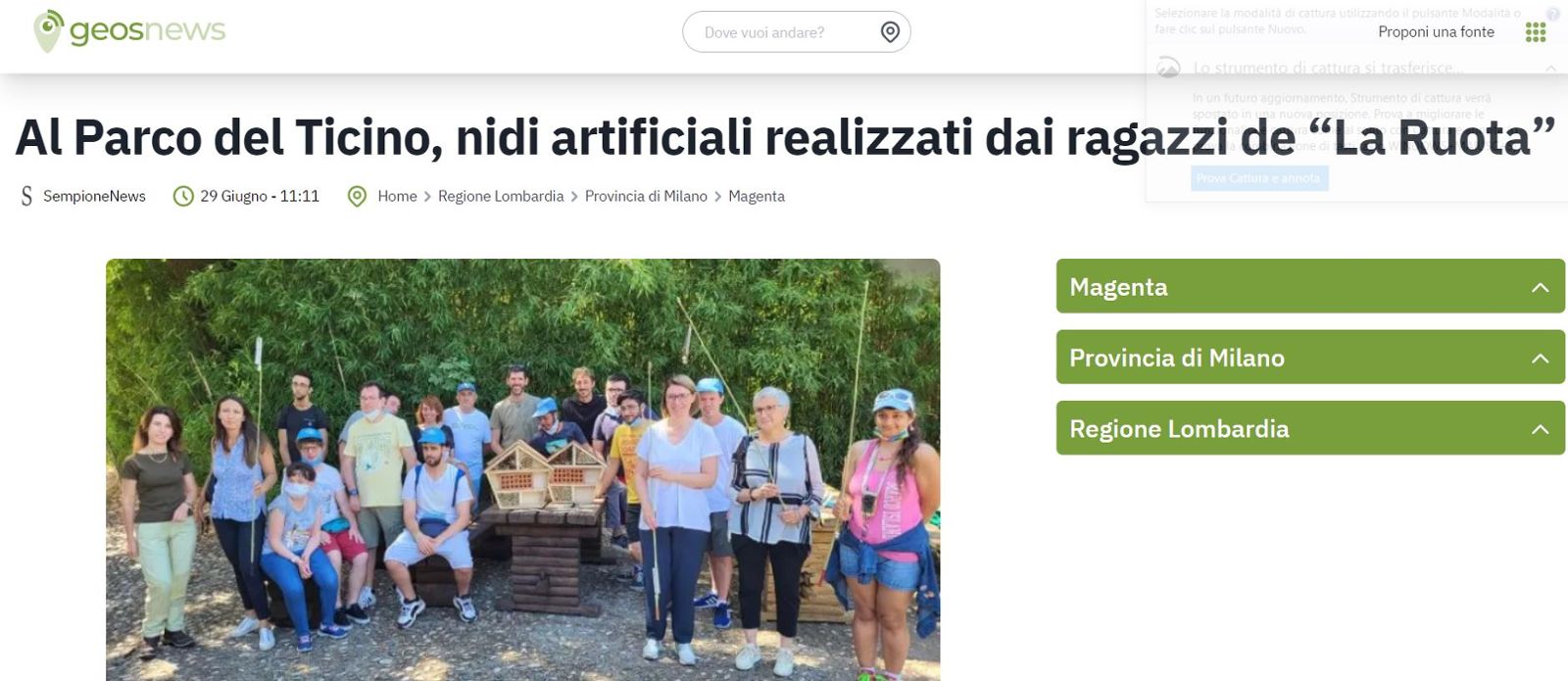Open the Magenta breadcrumb link
Image resolution: width=1568 pixels, height=681 pixels.
pyautogui.click(x=757, y=196)
